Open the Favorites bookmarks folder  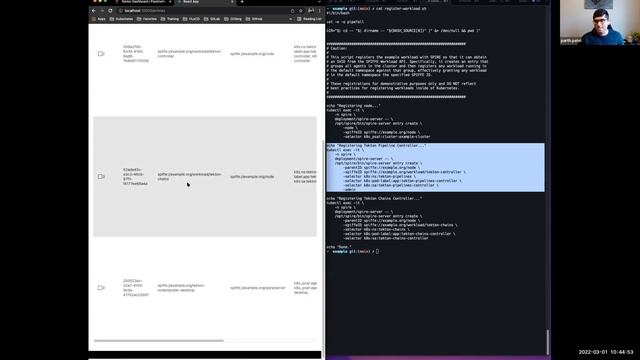tap(147, 19)
